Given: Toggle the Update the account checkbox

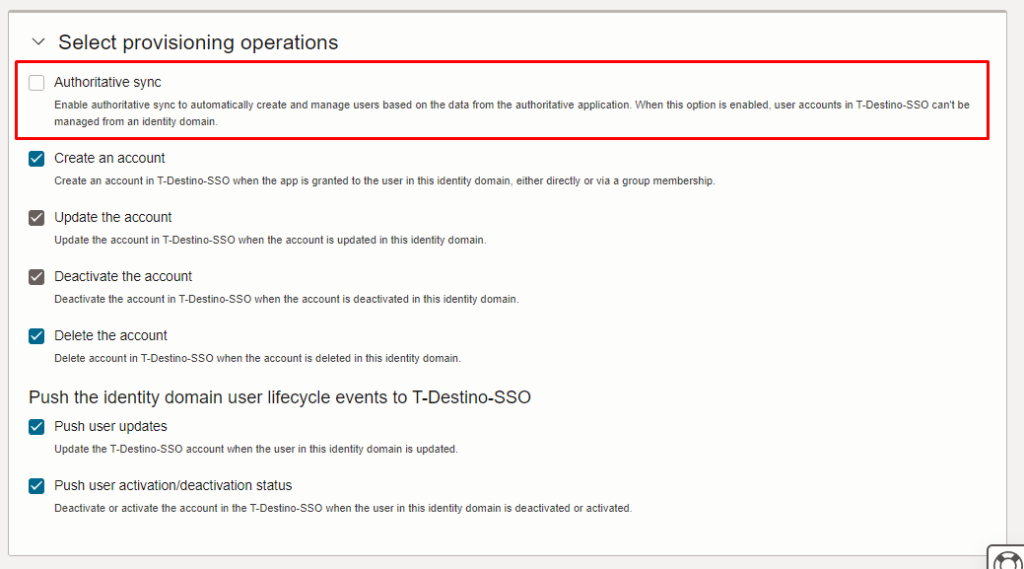Looking at the screenshot, I should [x=37, y=218].
